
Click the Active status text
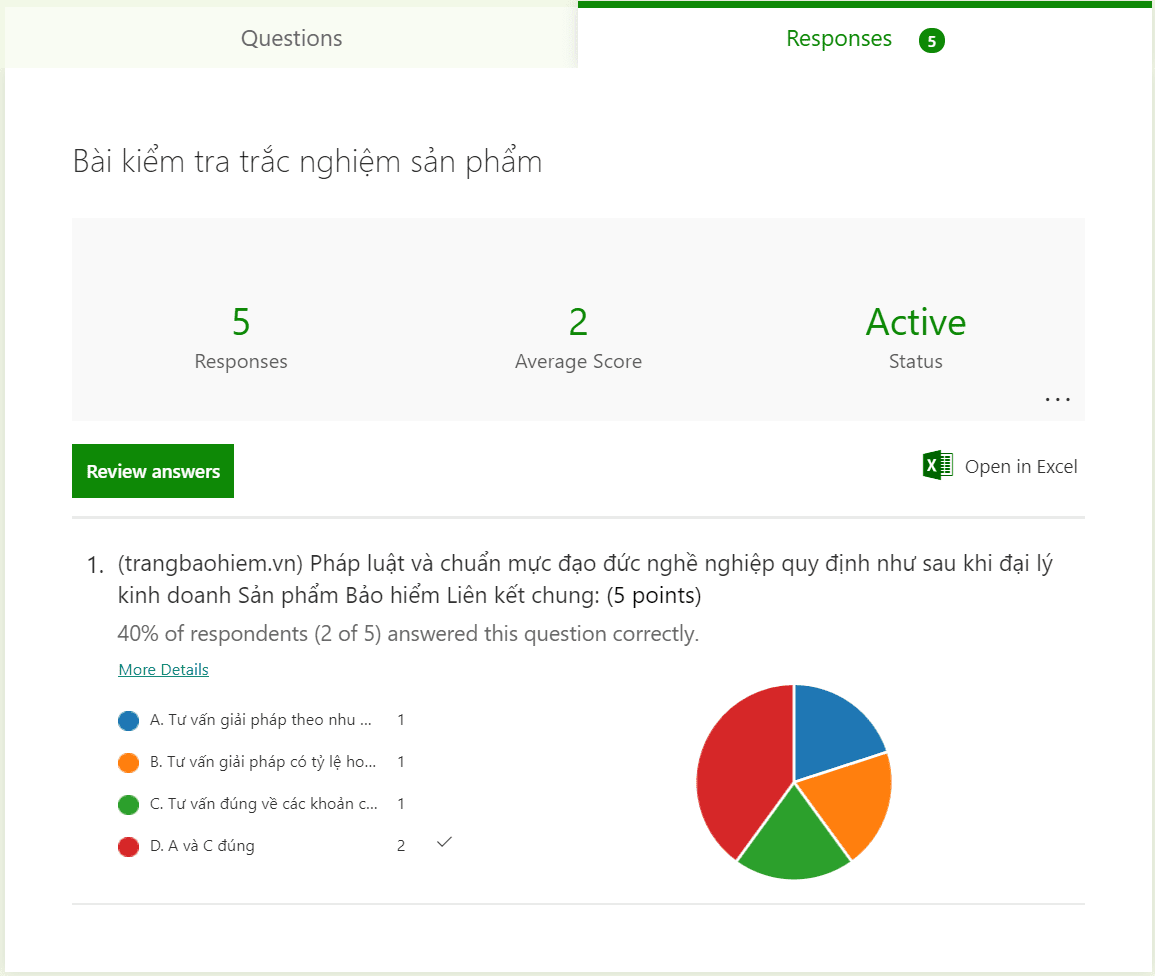pos(916,322)
